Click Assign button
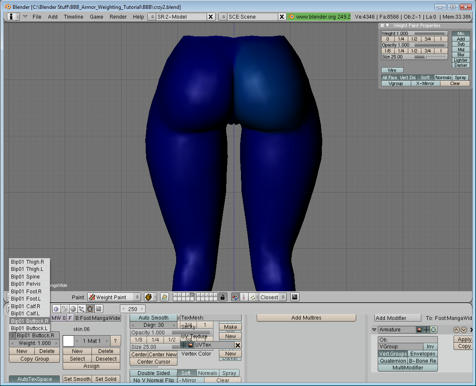The height and width of the screenshot is (386, 476). (x=91, y=366)
